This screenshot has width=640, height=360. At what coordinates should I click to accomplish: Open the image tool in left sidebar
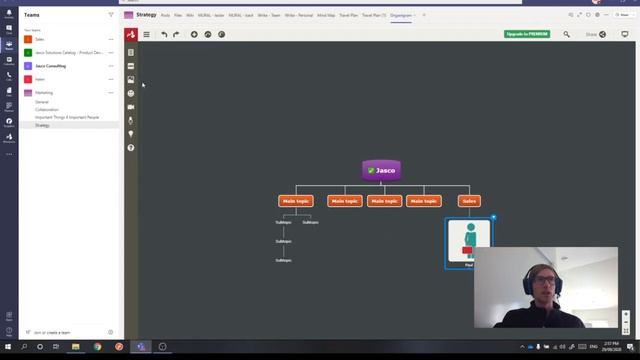[x=131, y=80]
